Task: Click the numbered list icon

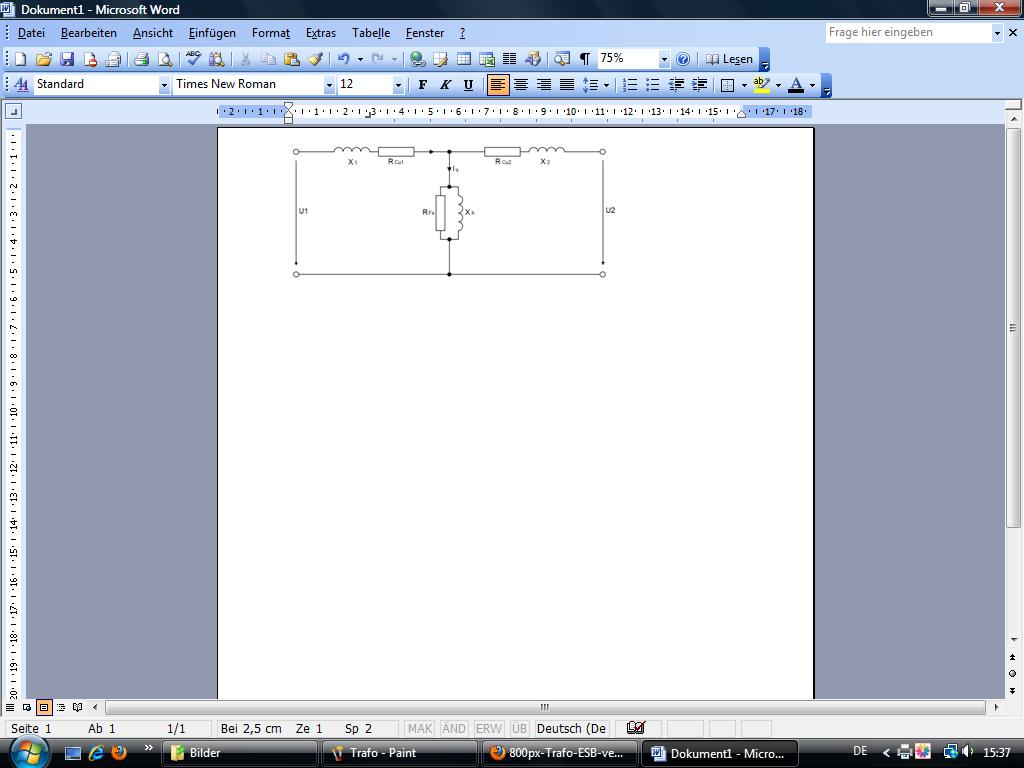Action: pos(630,85)
